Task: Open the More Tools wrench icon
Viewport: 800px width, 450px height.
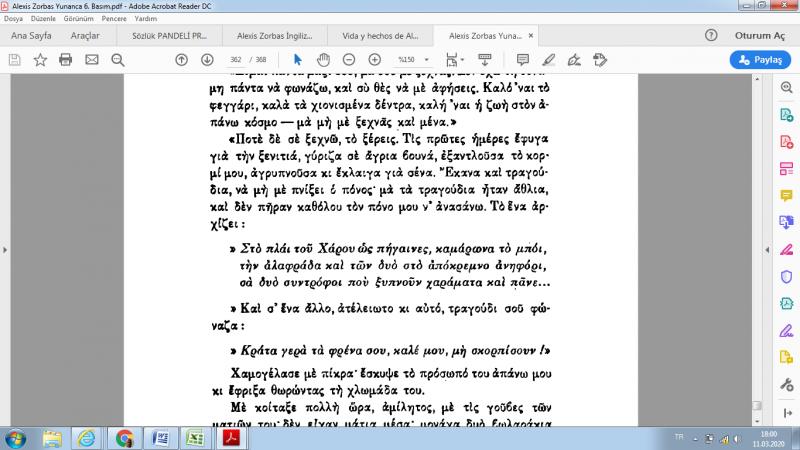Action: pos(786,385)
